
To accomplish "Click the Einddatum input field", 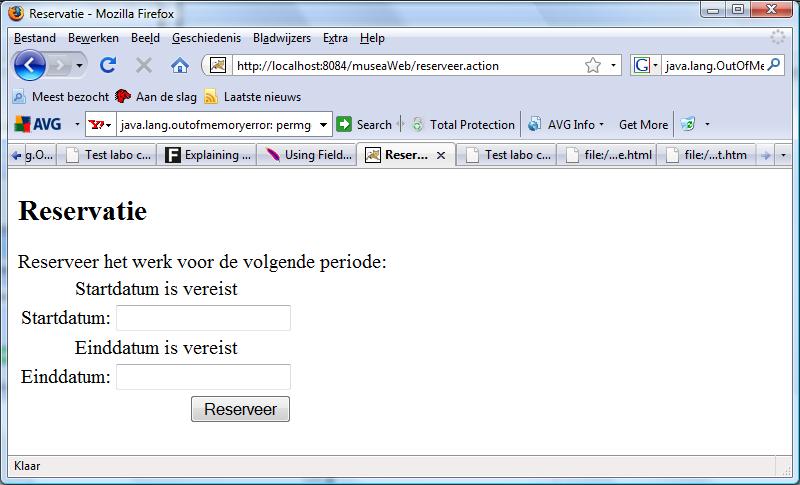I will [203, 377].
